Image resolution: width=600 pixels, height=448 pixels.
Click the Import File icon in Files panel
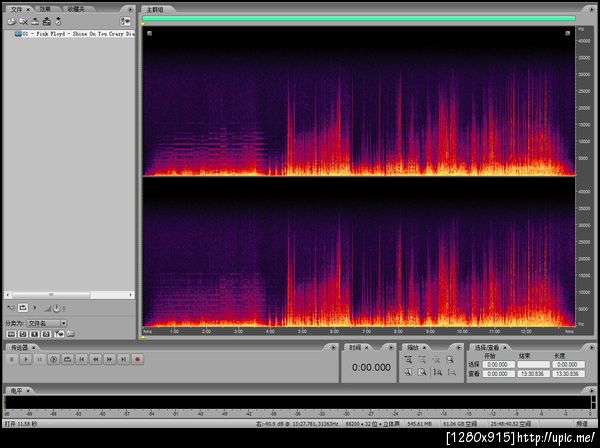(x=11, y=22)
